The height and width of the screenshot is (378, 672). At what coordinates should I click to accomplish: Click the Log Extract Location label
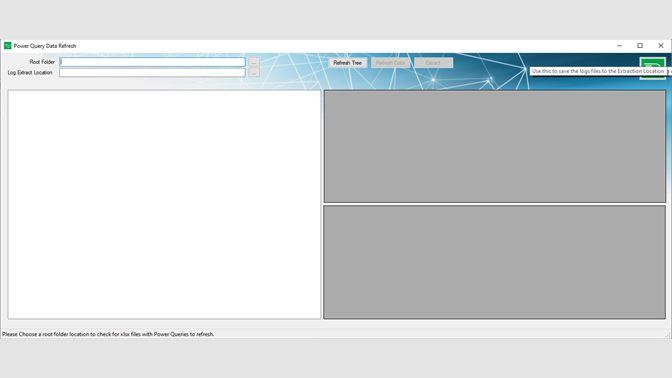(30, 72)
